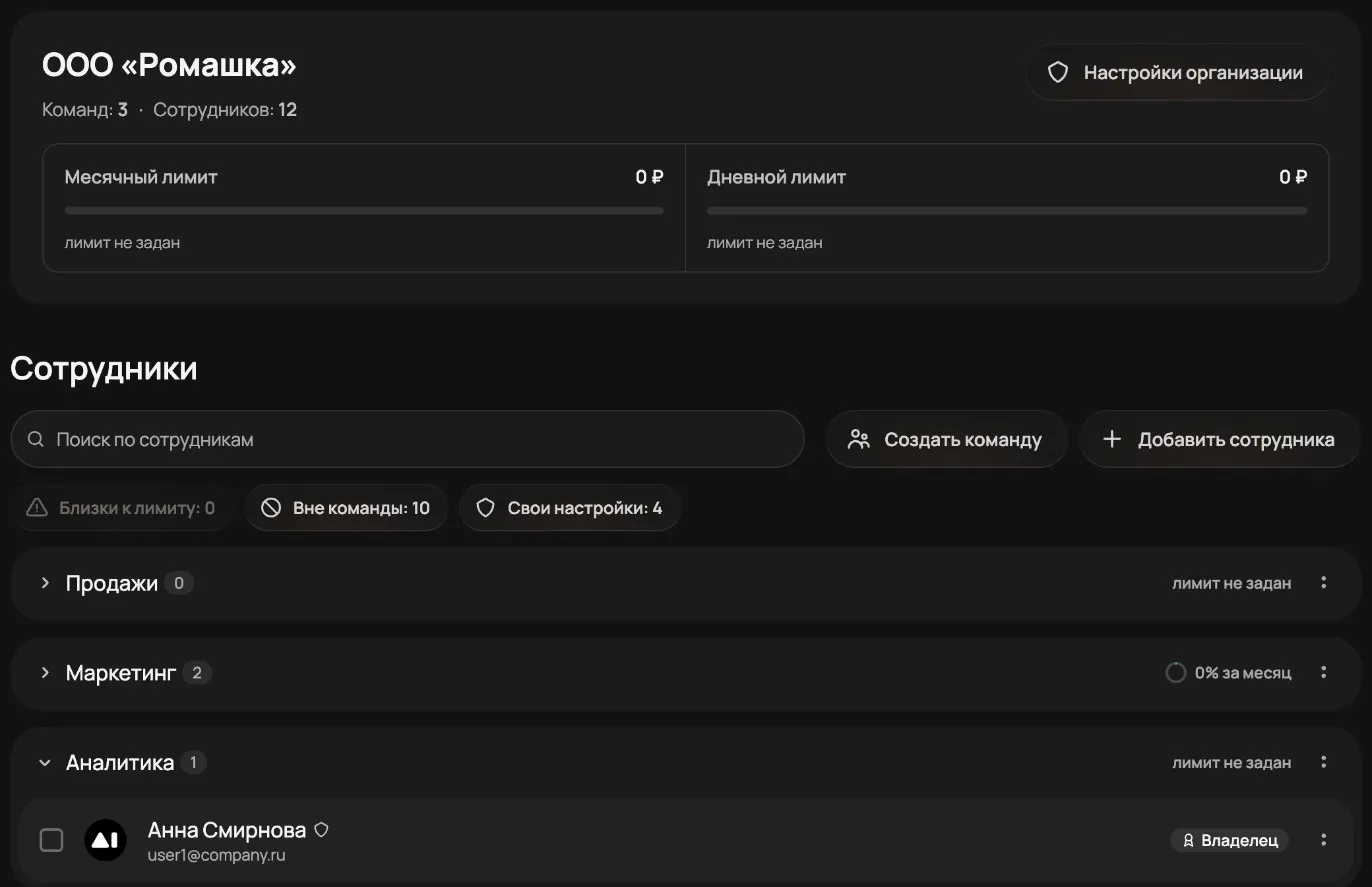Expand the Маркетинг team chevron
The width and height of the screenshot is (1372, 887).
tap(45, 673)
